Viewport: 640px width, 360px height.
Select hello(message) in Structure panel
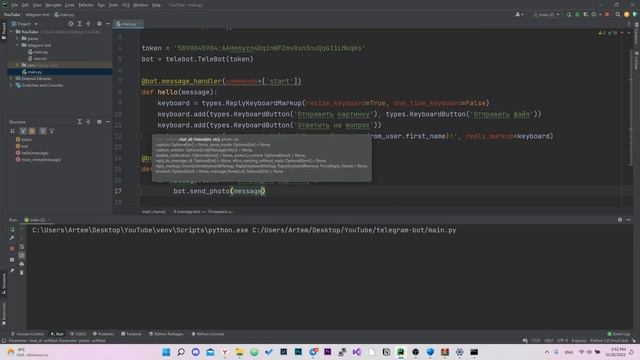32,153
